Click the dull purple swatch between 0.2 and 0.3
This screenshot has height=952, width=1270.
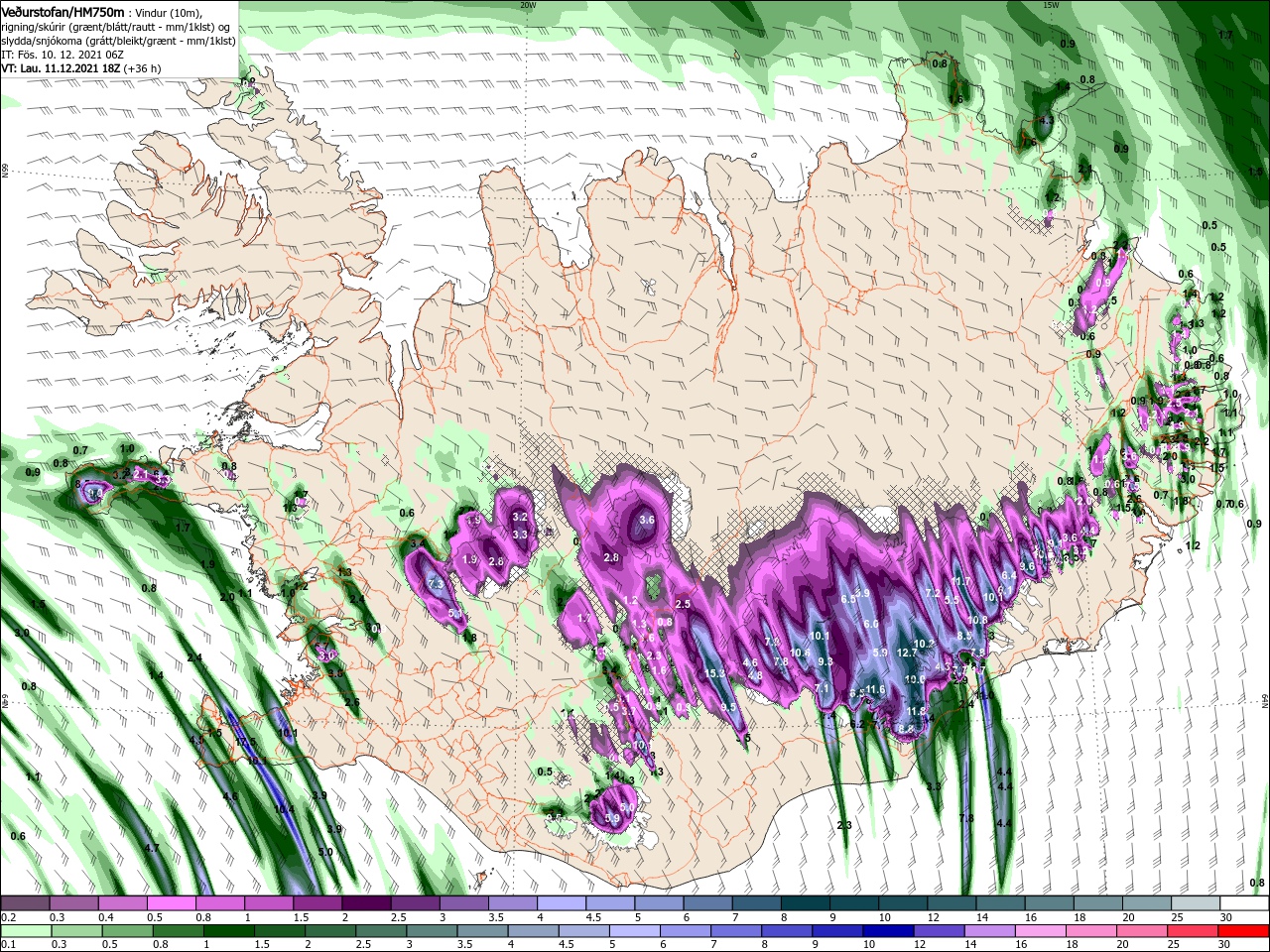25,903
